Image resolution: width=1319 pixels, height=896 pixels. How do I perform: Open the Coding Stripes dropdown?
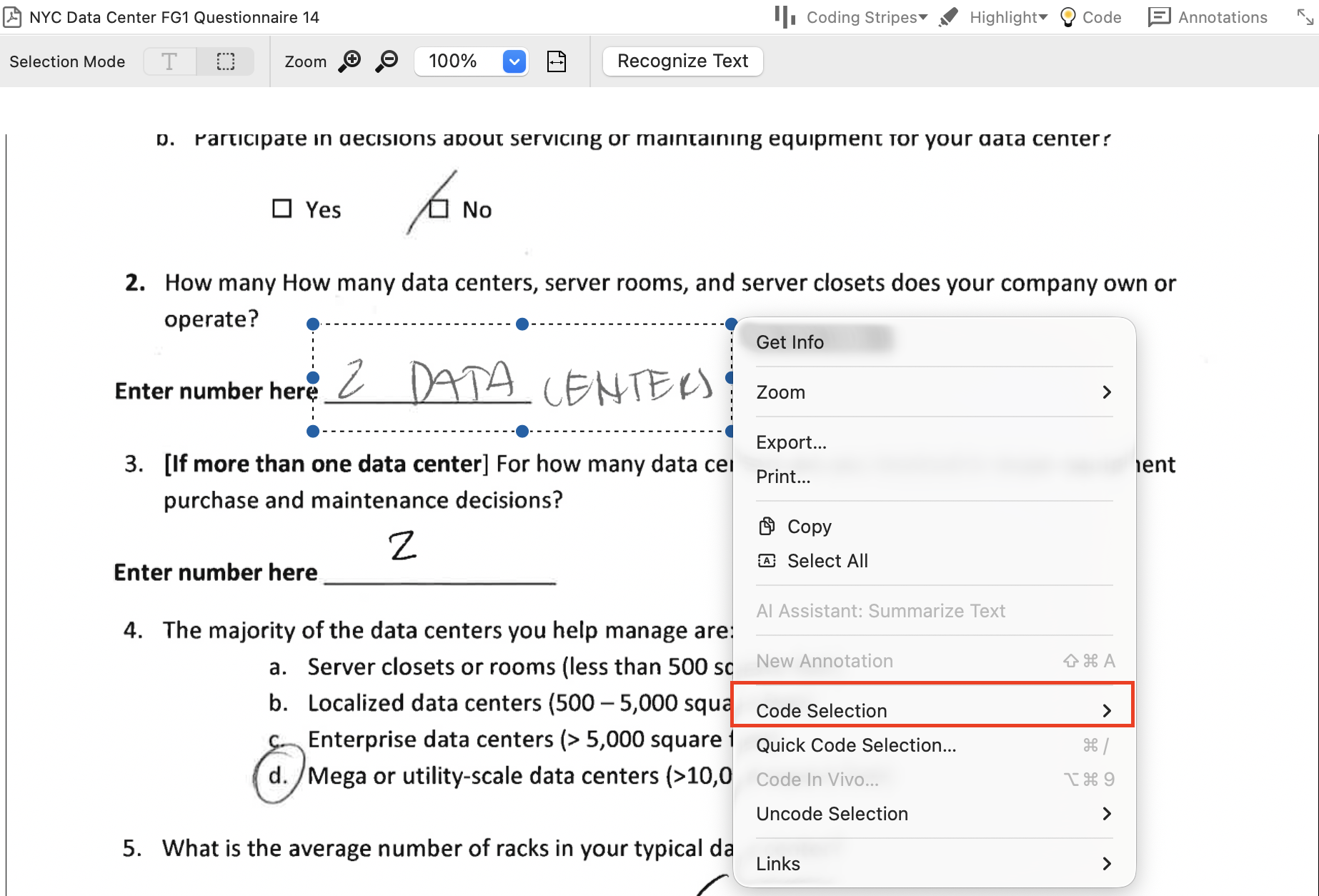pyautogui.click(x=867, y=17)
